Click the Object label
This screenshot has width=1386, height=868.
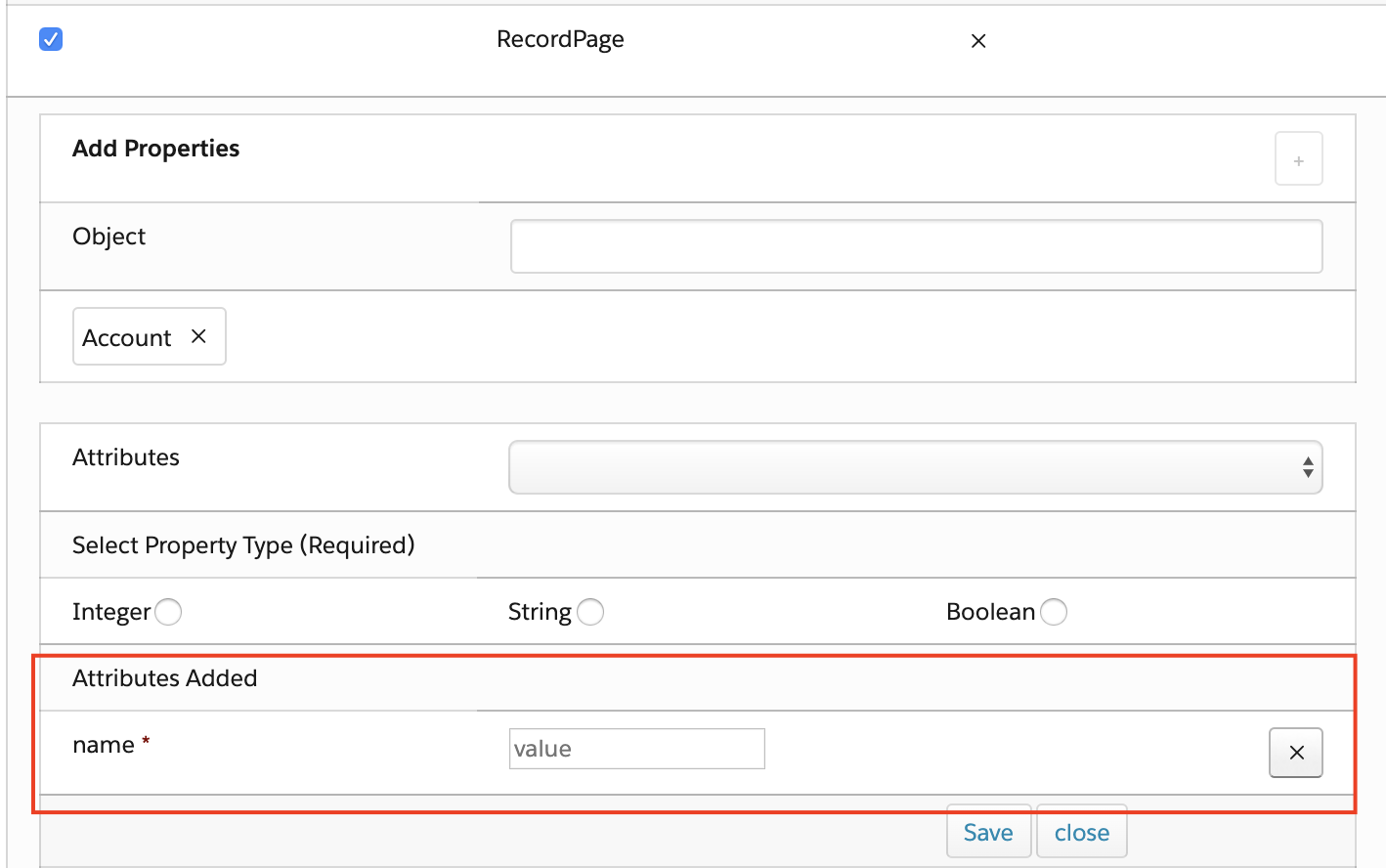point(109,237)
